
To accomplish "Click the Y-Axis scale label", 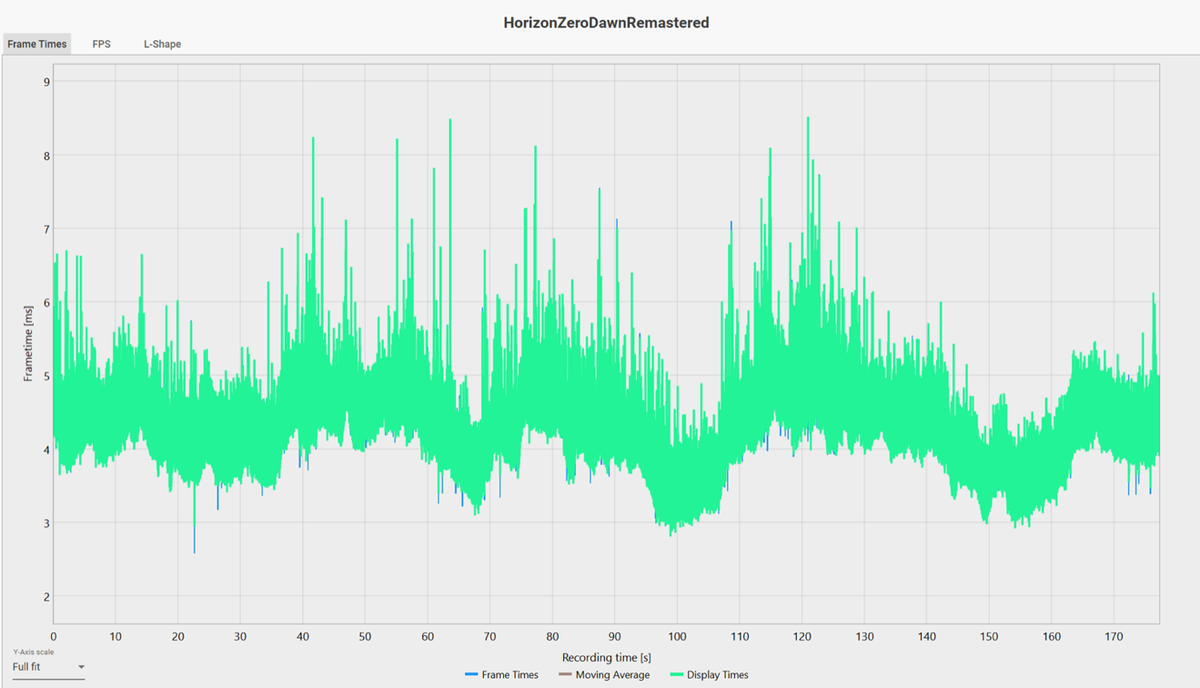I will point(34,652).
